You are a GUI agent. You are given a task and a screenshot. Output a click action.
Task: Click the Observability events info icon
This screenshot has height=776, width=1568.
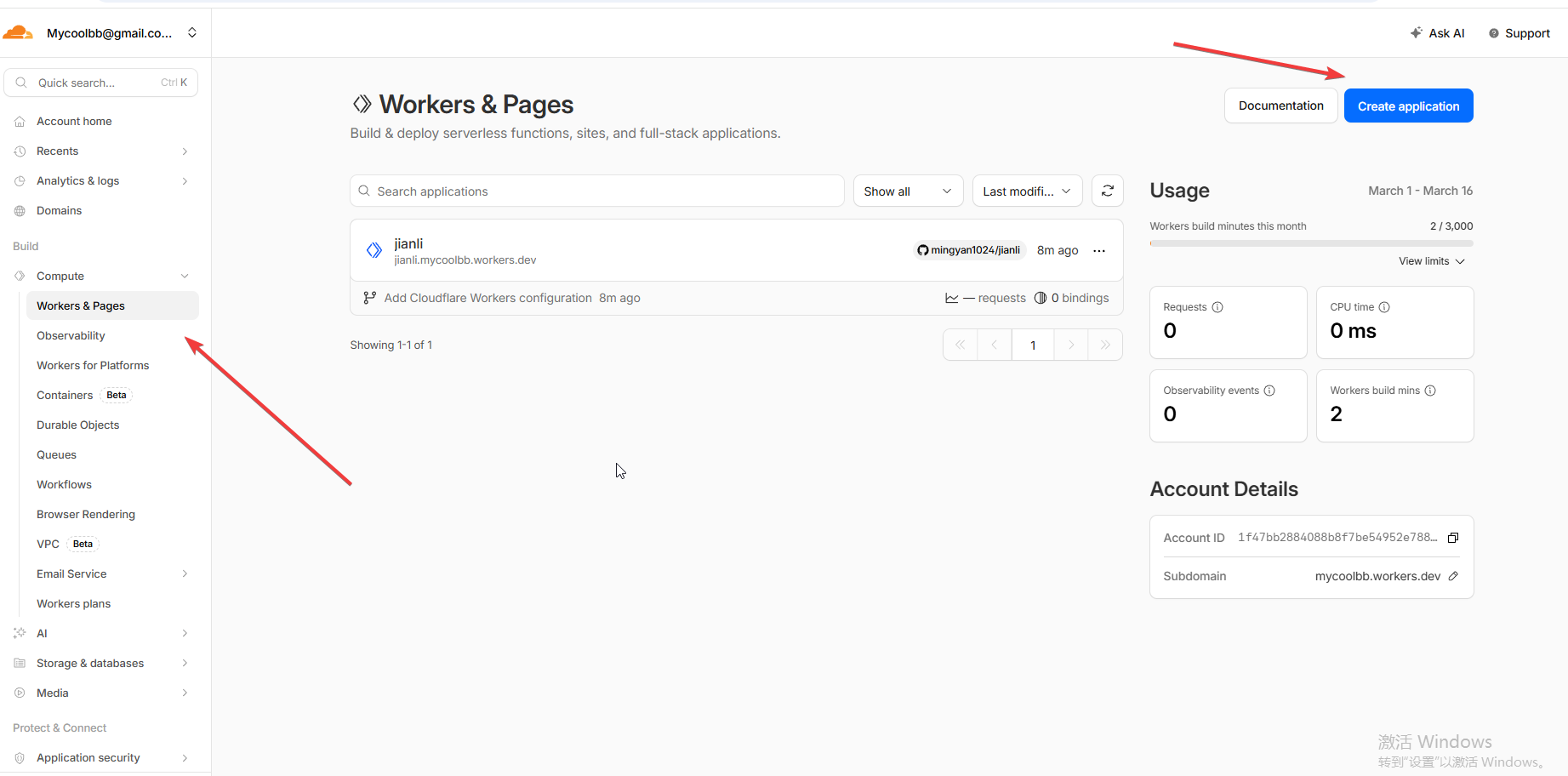tap(1269, 391)
